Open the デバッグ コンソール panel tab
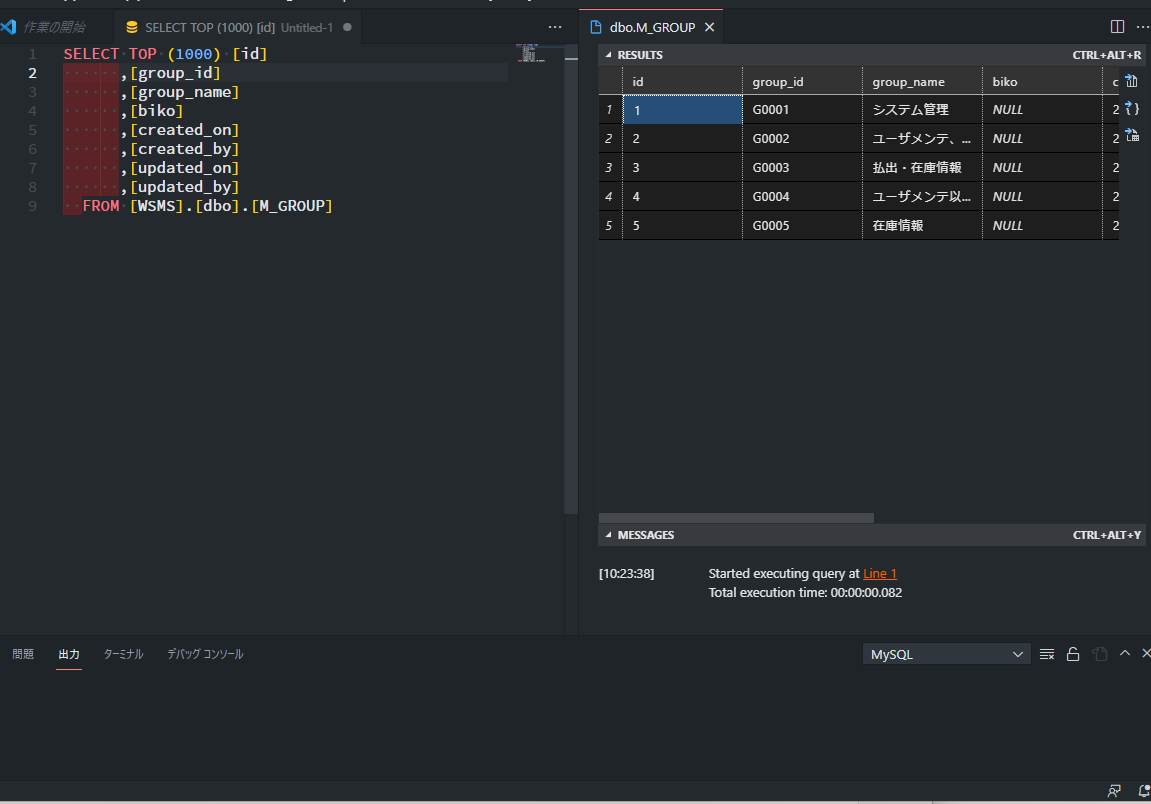 205,653
